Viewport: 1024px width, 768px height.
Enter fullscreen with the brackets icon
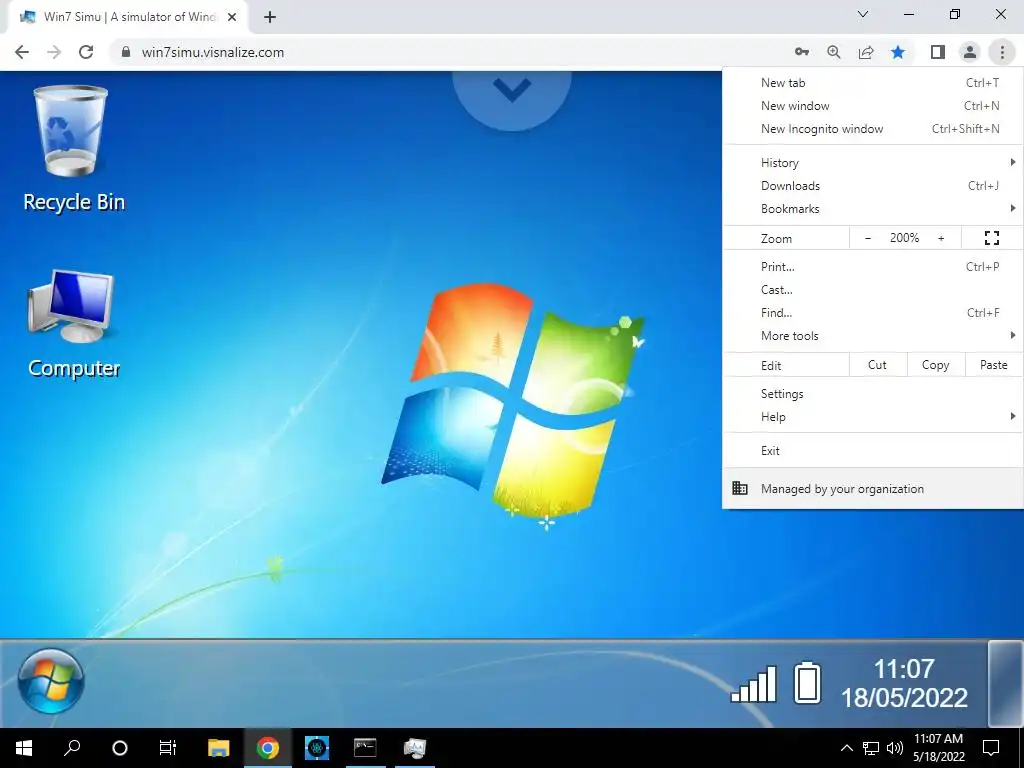992,238
